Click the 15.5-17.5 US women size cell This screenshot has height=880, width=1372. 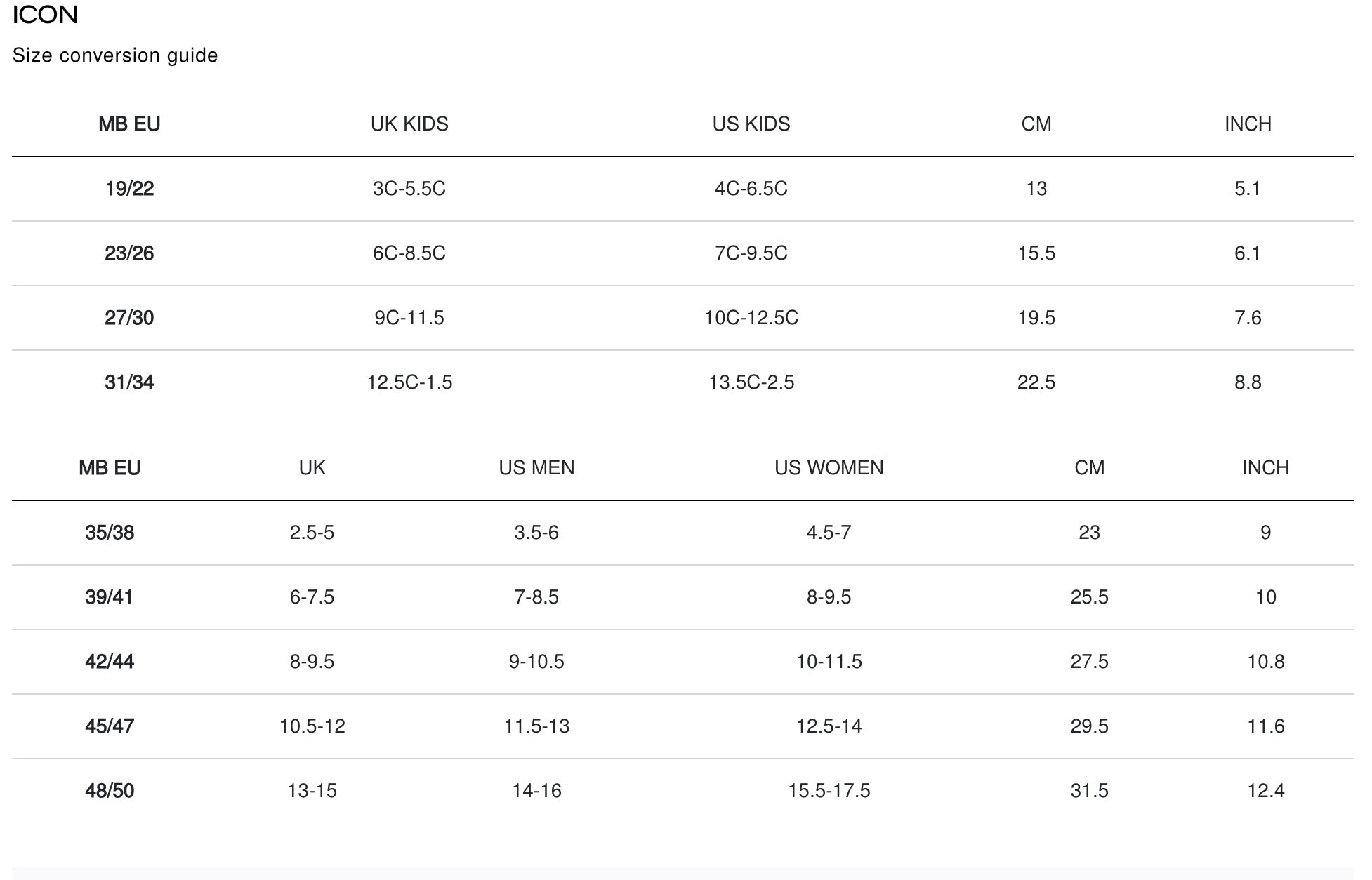click(x=829, y=791)
